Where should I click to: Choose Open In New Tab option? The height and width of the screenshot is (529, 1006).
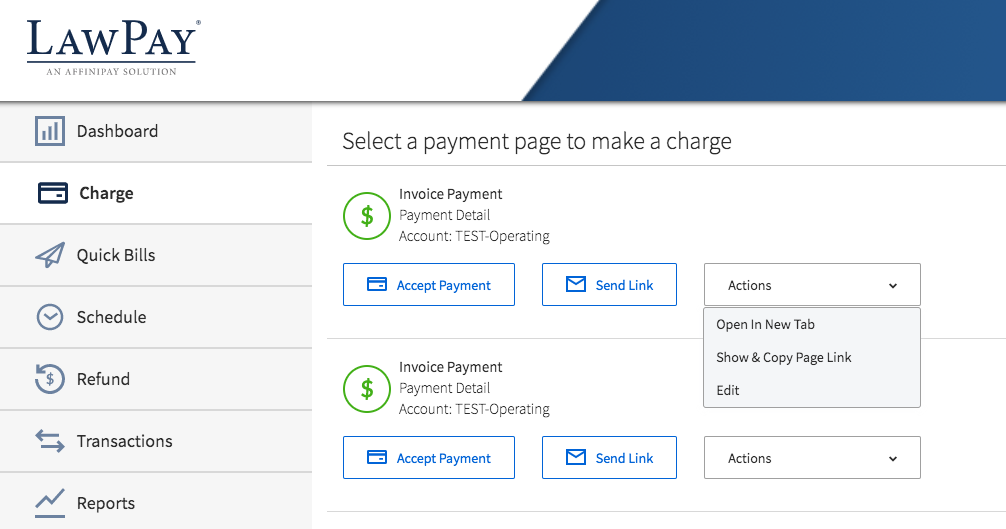pos(812,324)
